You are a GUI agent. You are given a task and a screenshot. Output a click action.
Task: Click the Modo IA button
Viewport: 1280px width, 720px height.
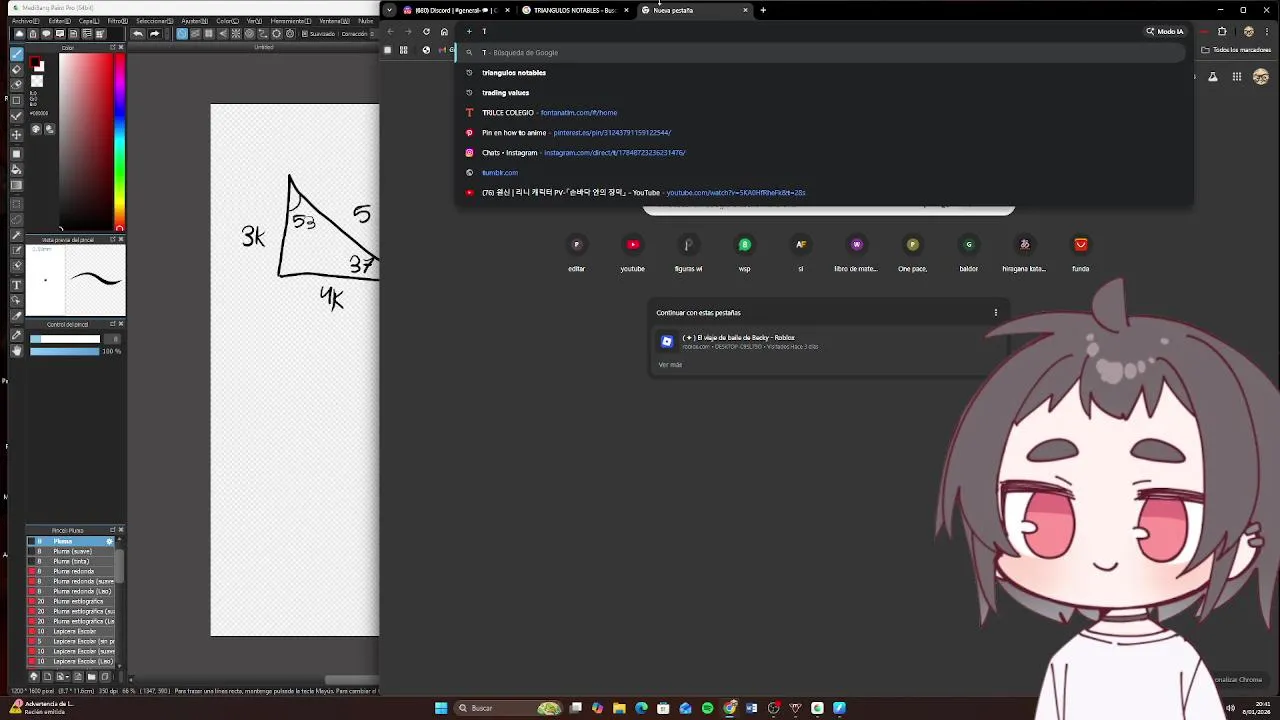click(1165, 32)
